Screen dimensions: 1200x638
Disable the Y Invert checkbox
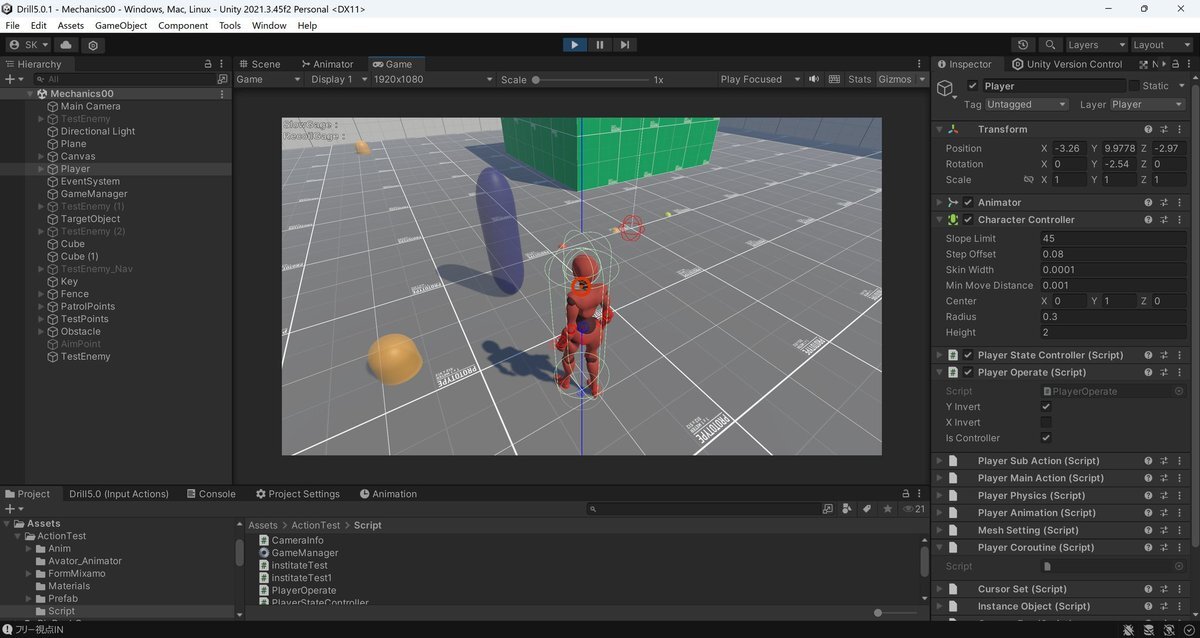point(1046,407)
